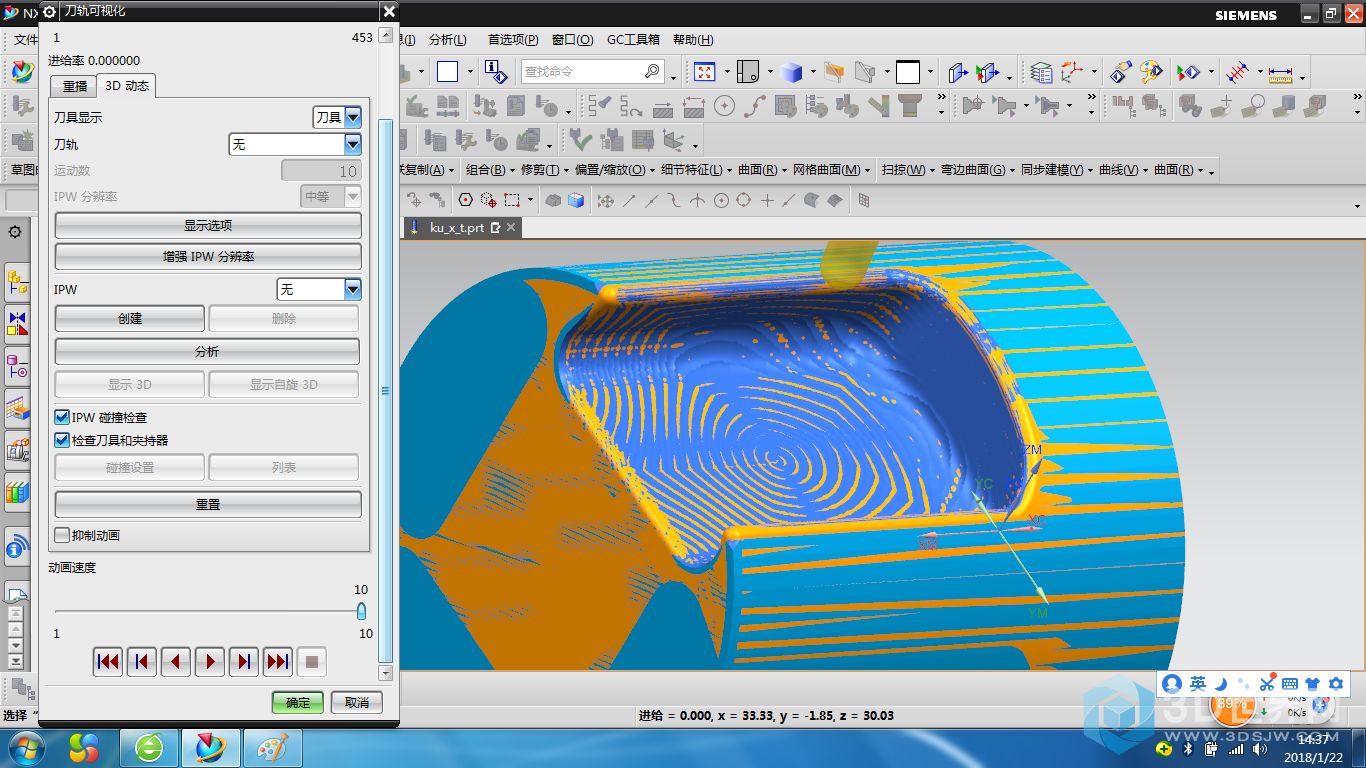Switch to 3D 动态 tab

[127, 86]
